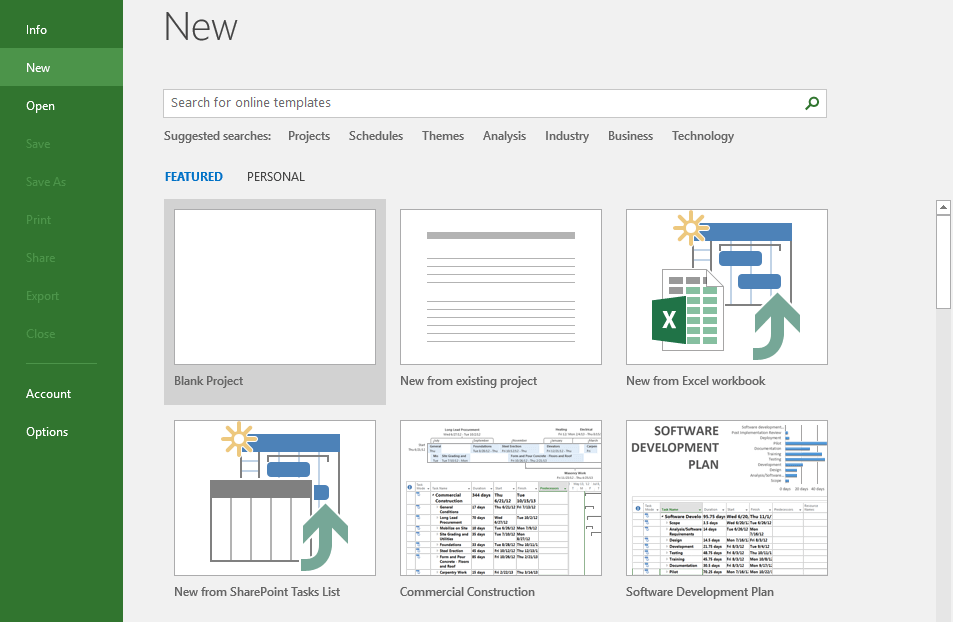Screen dimensions: 953x622
Task: Click the search magnifier icon
Action: (812, 103)
